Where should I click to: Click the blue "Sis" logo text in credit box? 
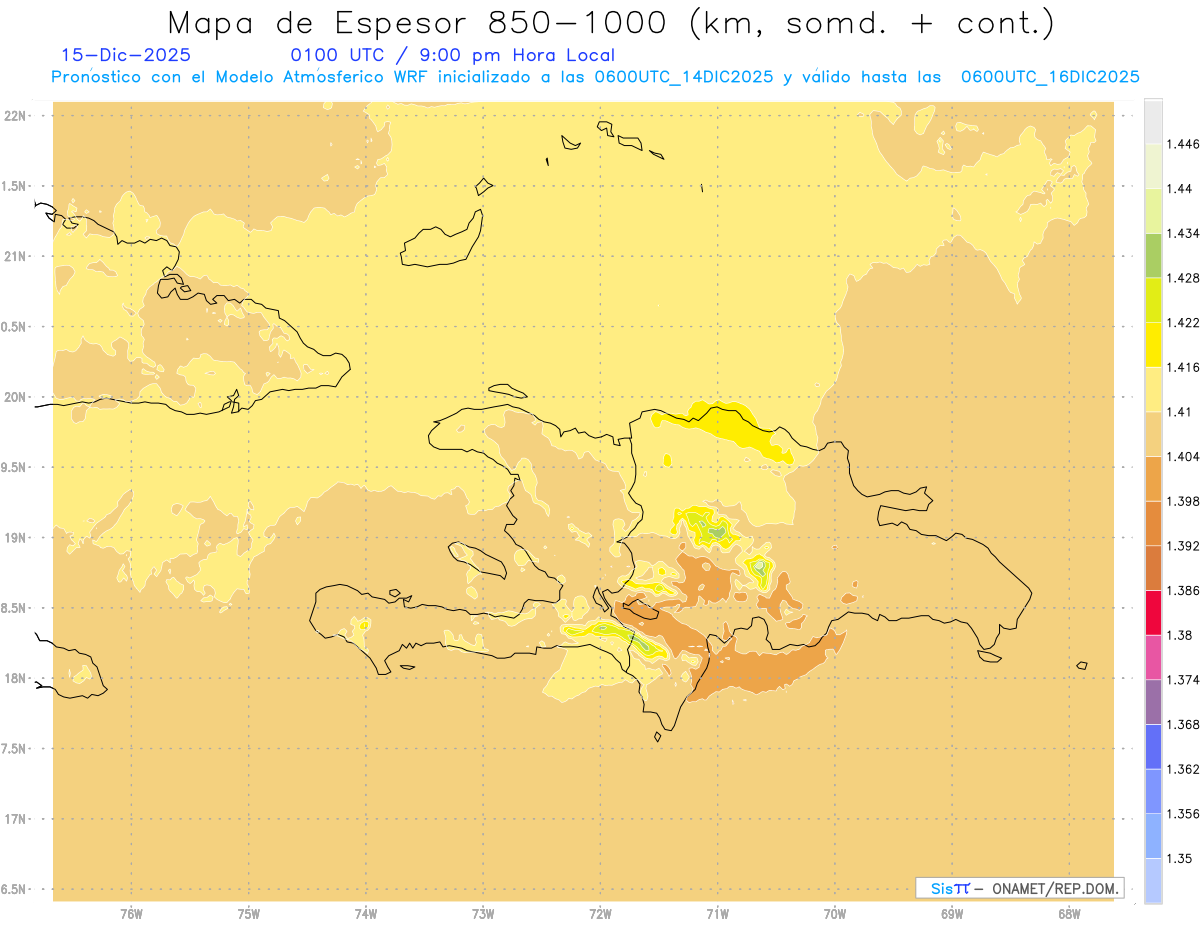click(940, 888)
